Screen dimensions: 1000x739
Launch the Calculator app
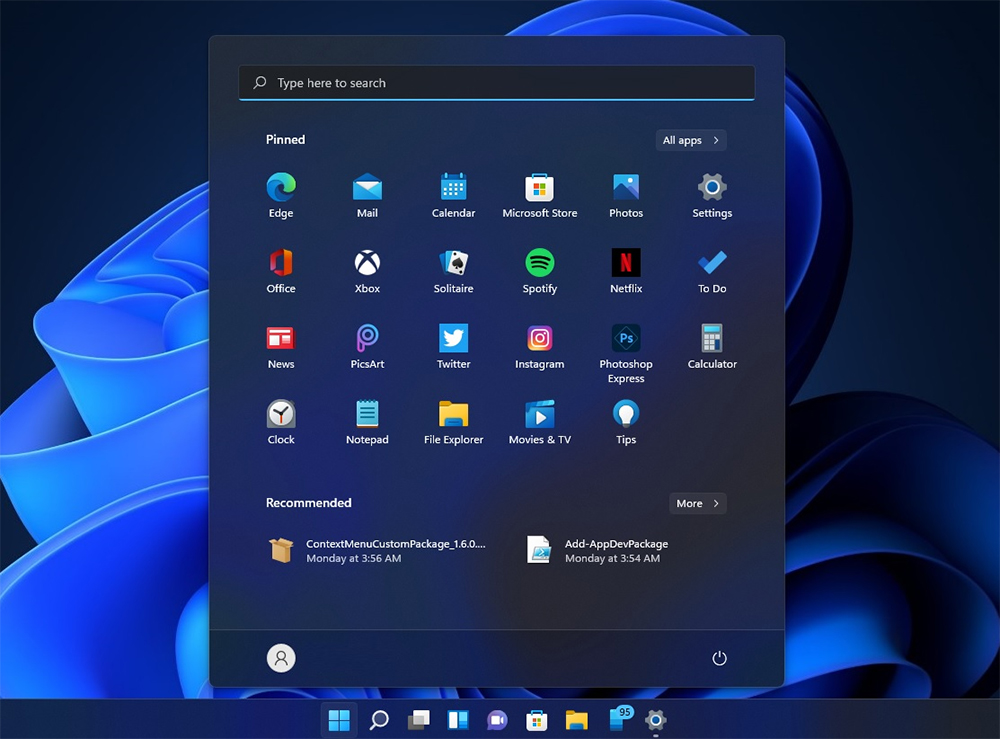coord(712,340)
